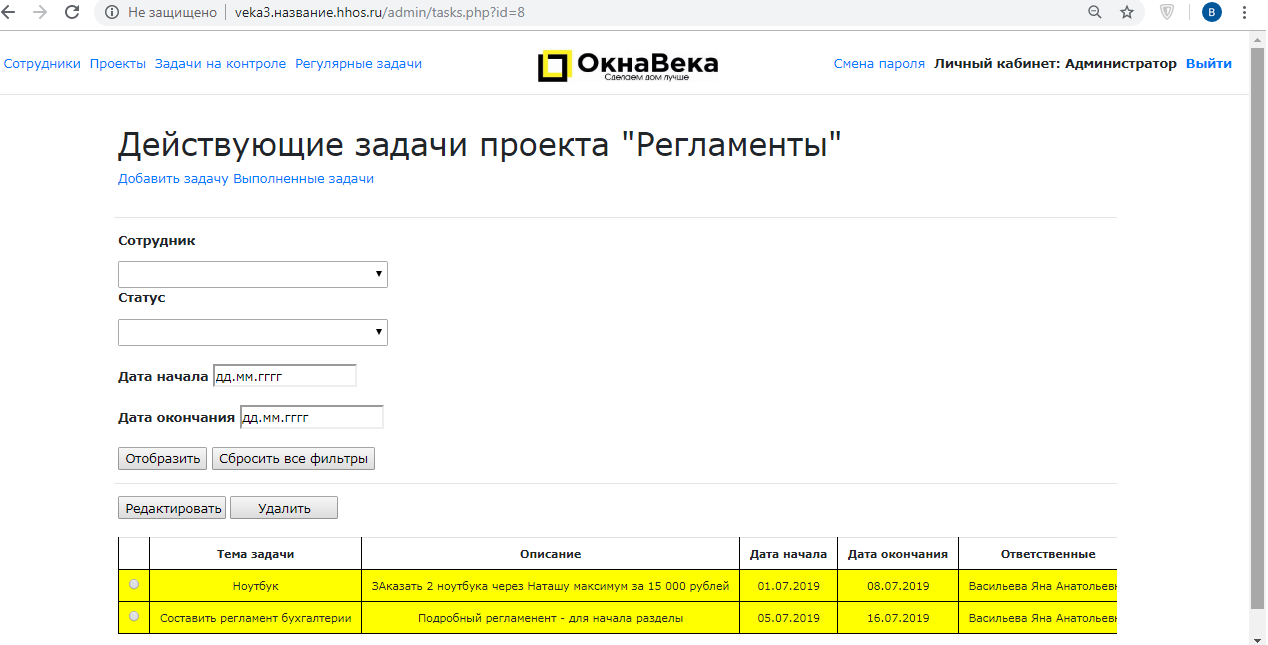Open the Проекты menu item
Screen dimensions: 1268x645
(118, 64)
